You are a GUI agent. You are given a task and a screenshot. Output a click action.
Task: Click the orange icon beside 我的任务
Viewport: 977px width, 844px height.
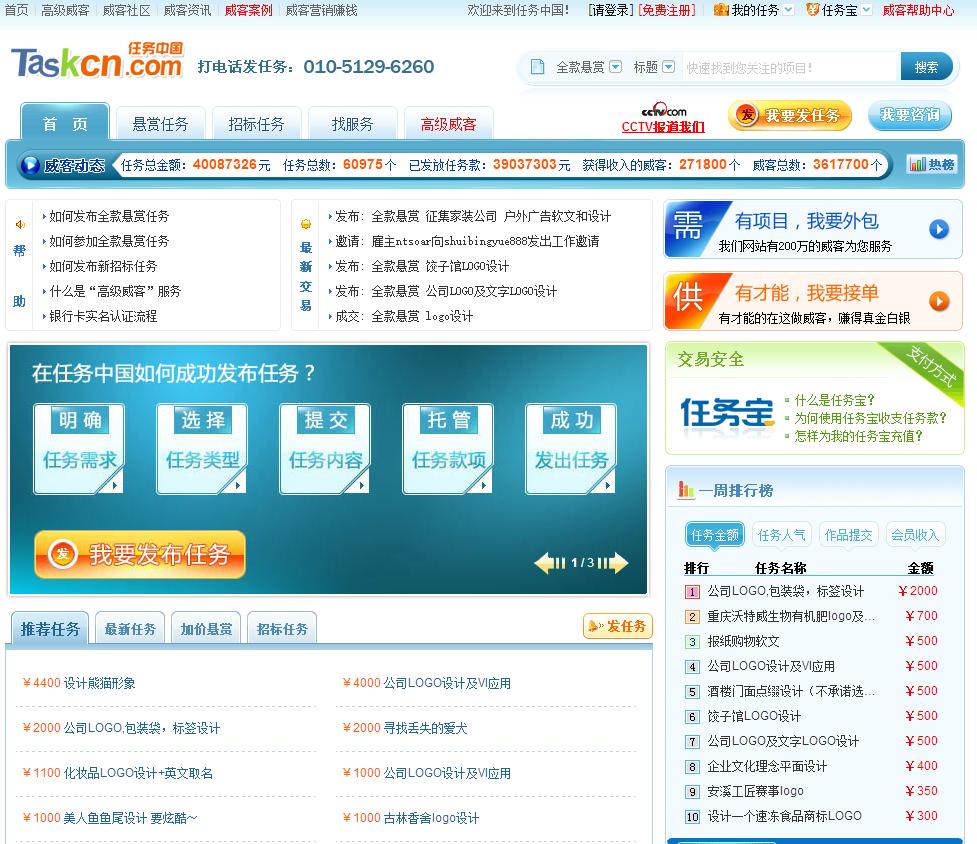click(x=720, y=11)
